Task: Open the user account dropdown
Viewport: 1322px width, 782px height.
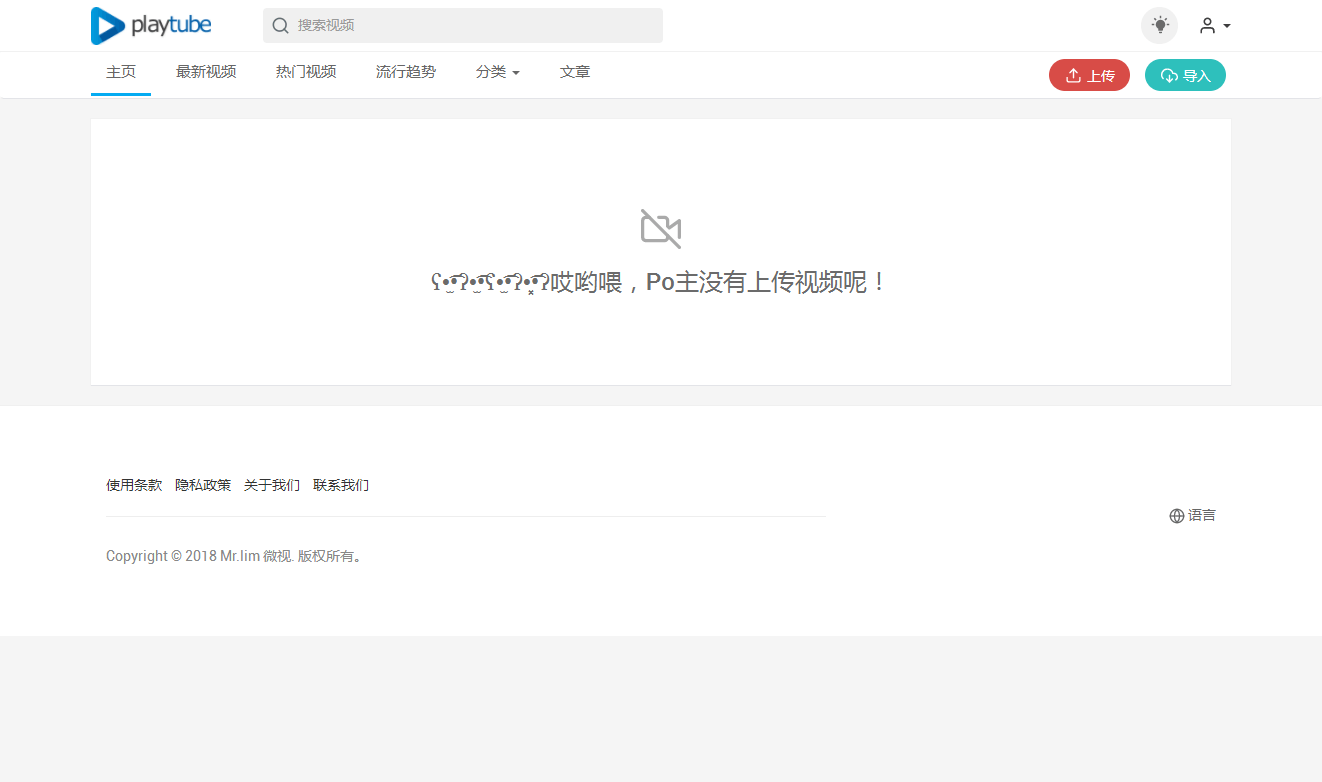Action: click(x=1214, y=26)
